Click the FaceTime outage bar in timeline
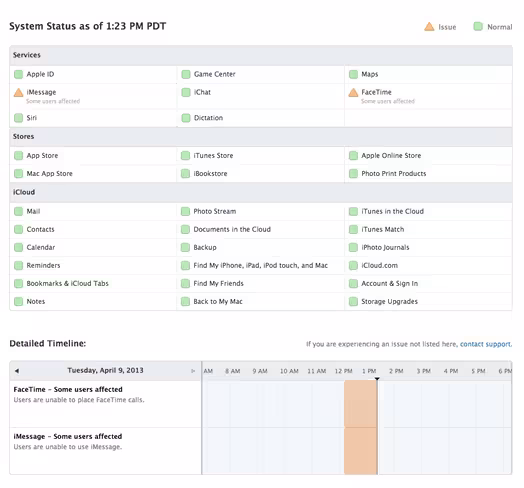The image size is (524, 488). 361,403
